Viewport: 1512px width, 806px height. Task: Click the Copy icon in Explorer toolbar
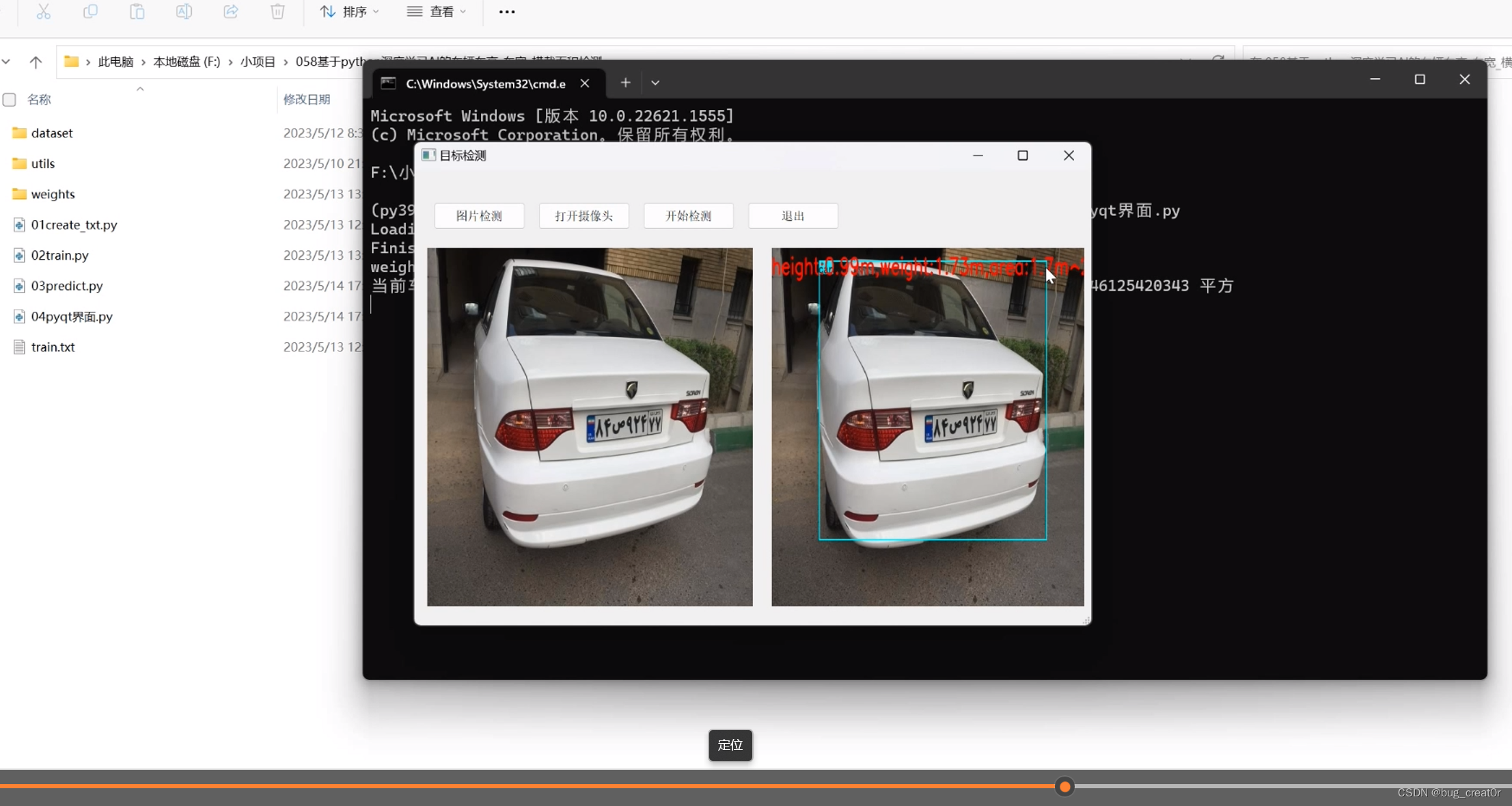pyautogui.click(x=90, y=12)
